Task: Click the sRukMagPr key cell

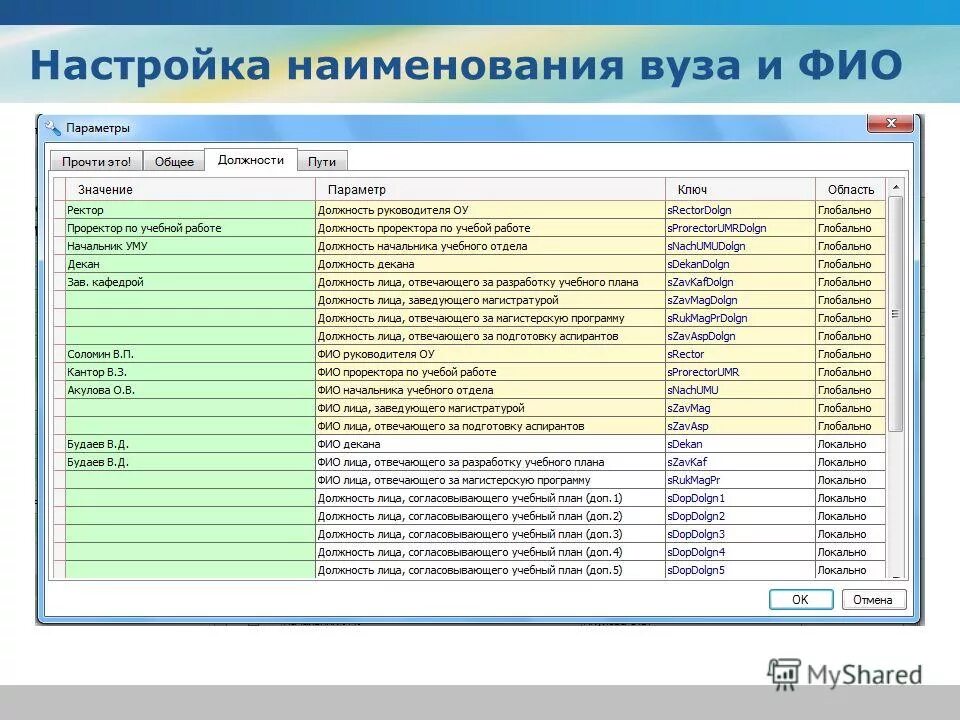Action: coord(740,480)
